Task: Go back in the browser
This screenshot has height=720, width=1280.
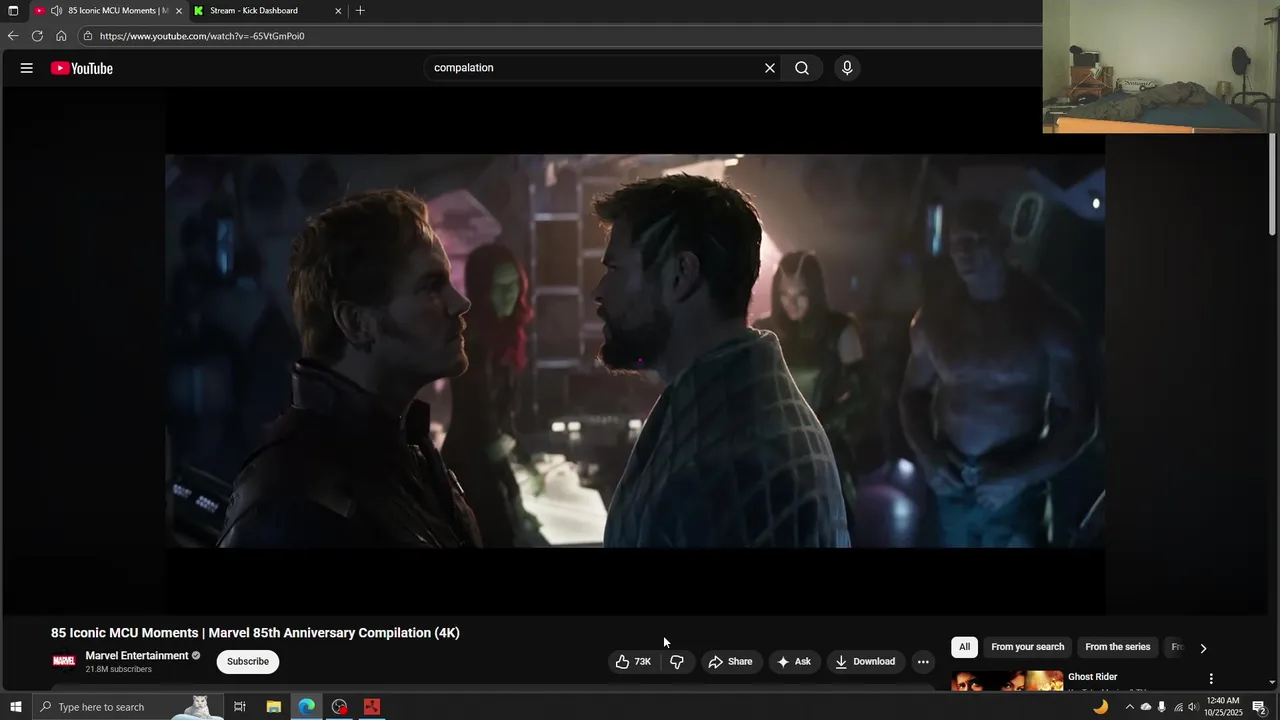Action: [x=13, y=36]
